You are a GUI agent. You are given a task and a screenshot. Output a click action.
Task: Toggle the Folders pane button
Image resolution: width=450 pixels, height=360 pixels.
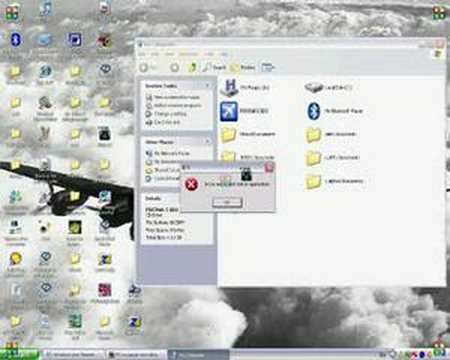tap(243, 68)
